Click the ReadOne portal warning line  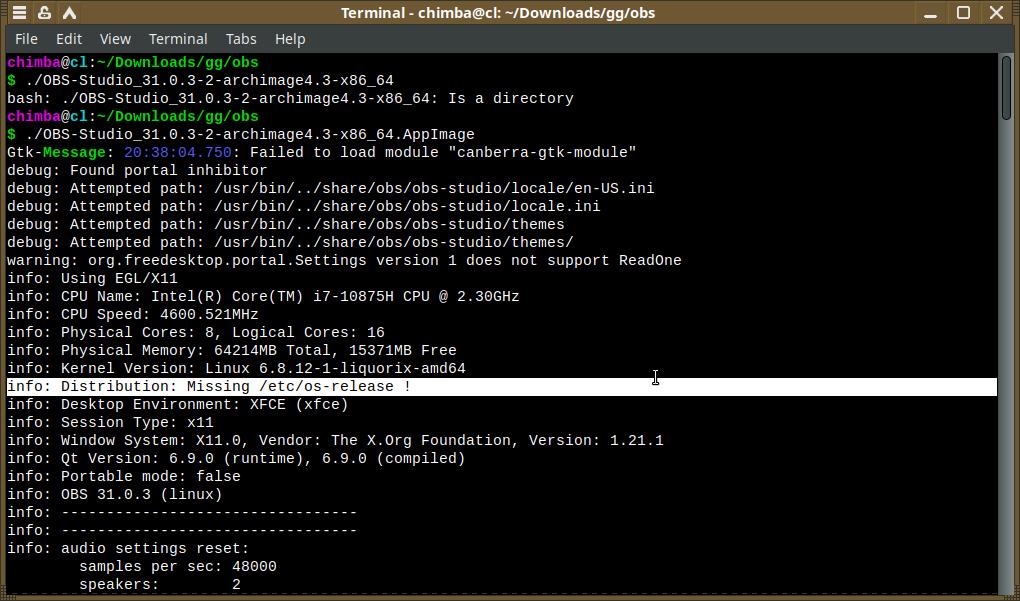tap(344, 261)
